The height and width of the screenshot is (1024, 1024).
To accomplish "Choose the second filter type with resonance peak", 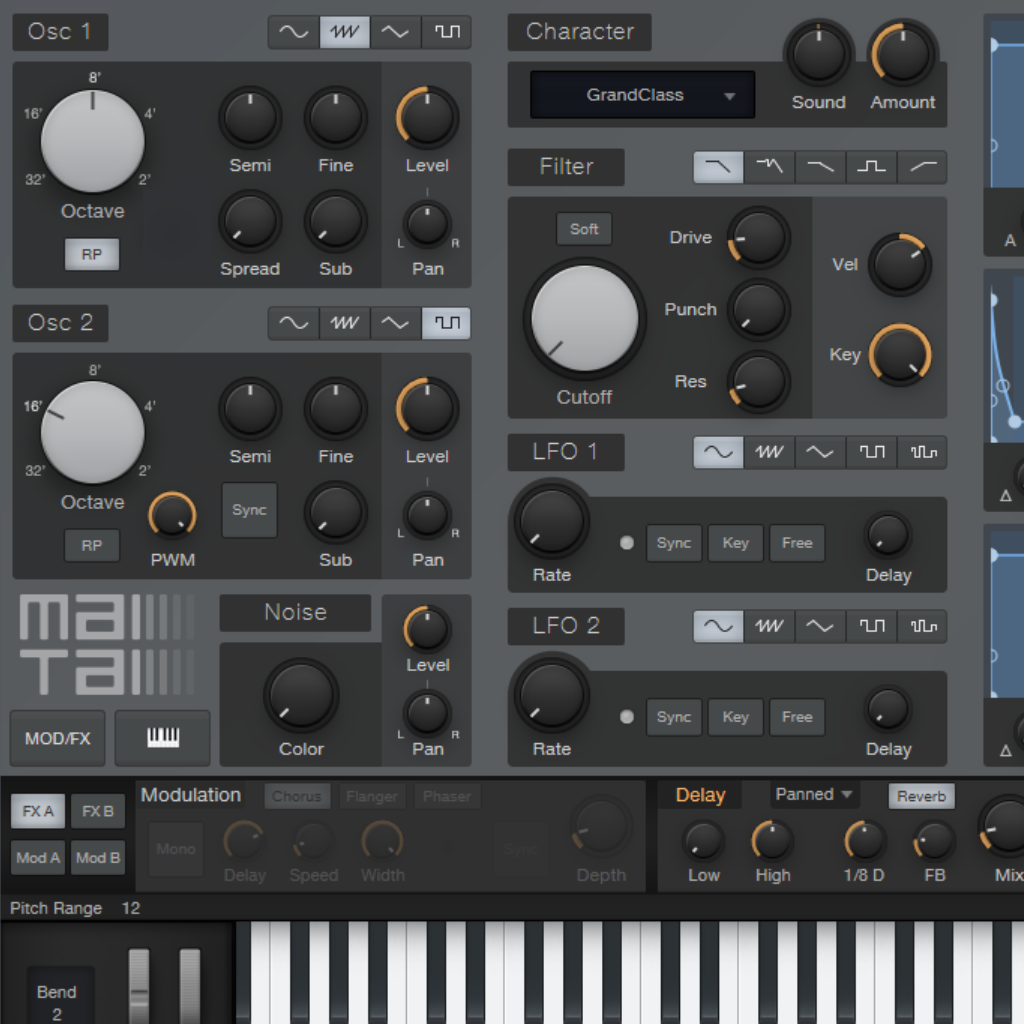I will 769,167.
